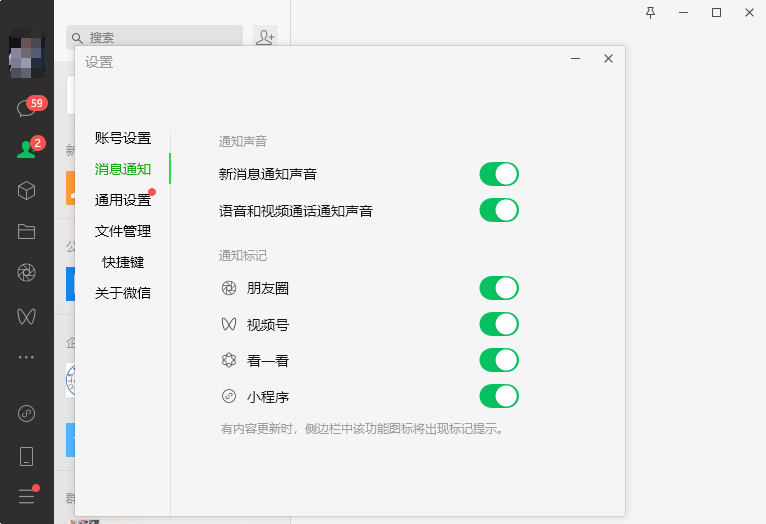Open the Chats icon with 59 badge

click(x=27, y=109)
